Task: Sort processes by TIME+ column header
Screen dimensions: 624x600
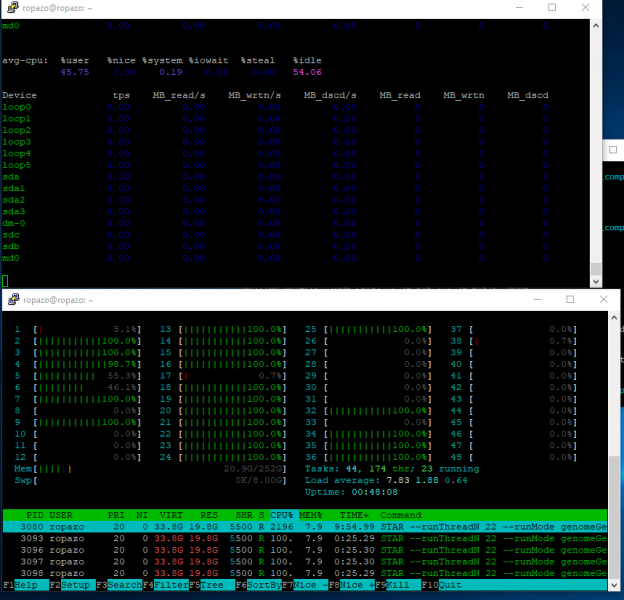Action: click(354, 515)
